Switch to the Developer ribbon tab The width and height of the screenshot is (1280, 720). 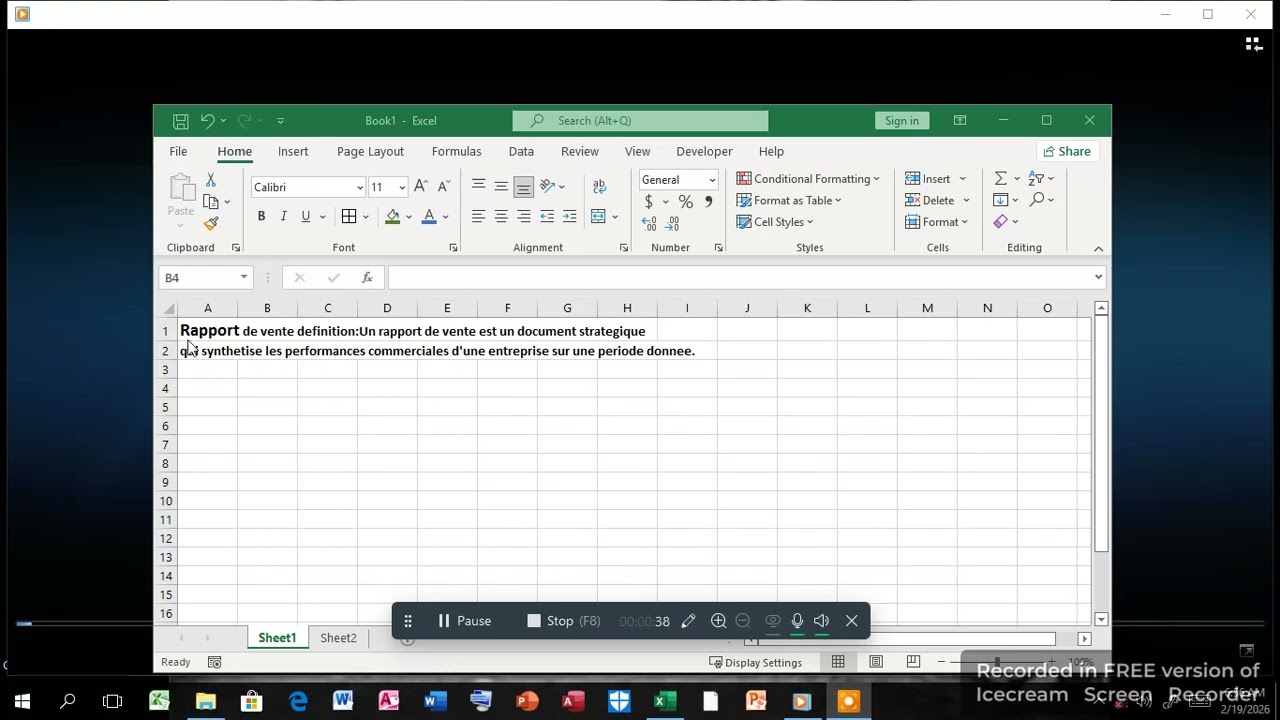pyautogui.click(x=704, y=151)
